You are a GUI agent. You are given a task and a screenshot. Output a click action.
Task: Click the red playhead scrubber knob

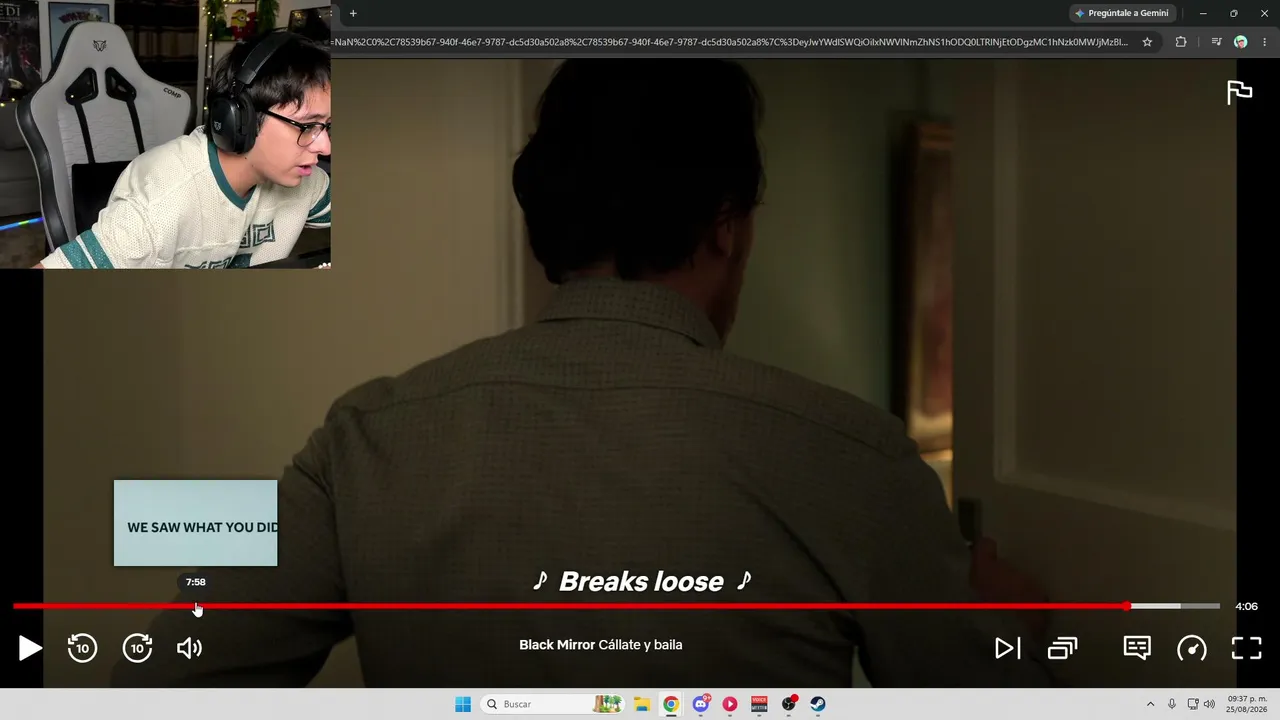[1127, 606]
